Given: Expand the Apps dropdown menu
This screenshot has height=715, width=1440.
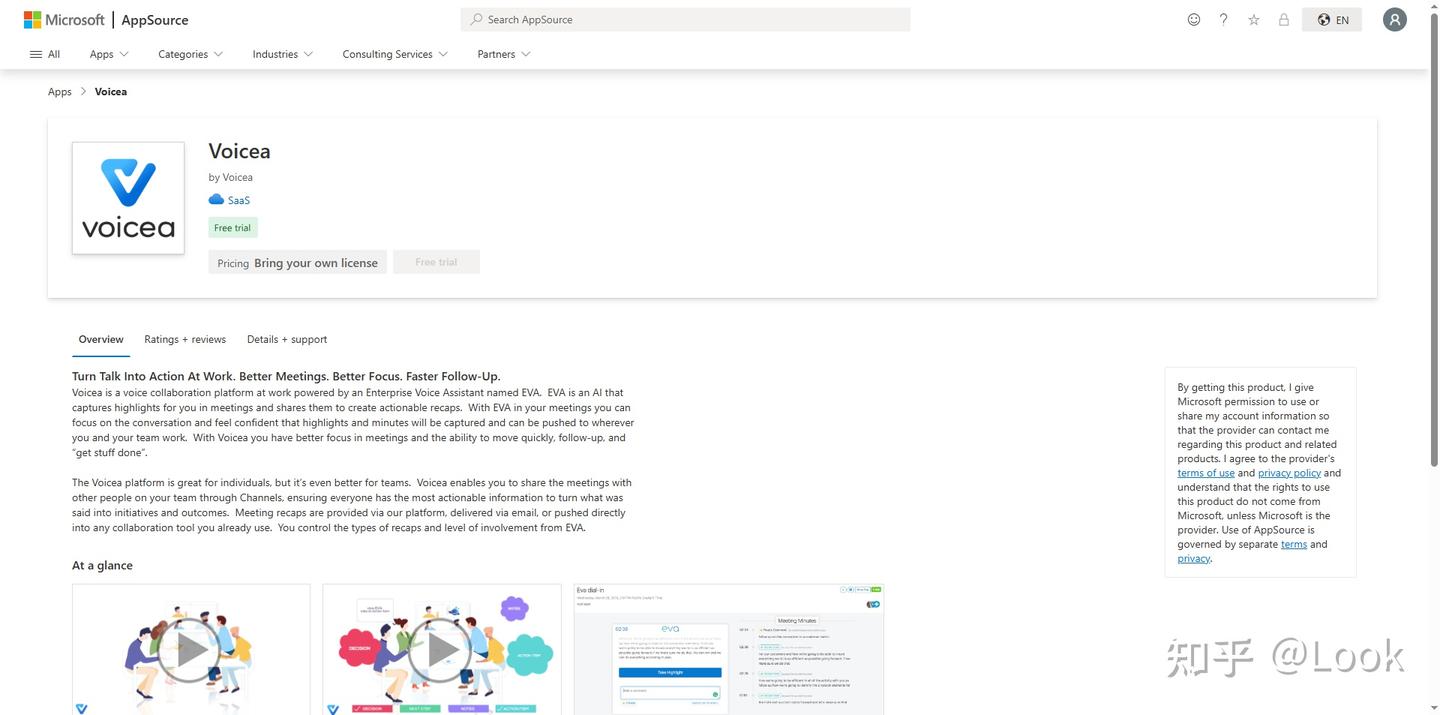Looking at the screenshot, I should [x=109, y=54].
